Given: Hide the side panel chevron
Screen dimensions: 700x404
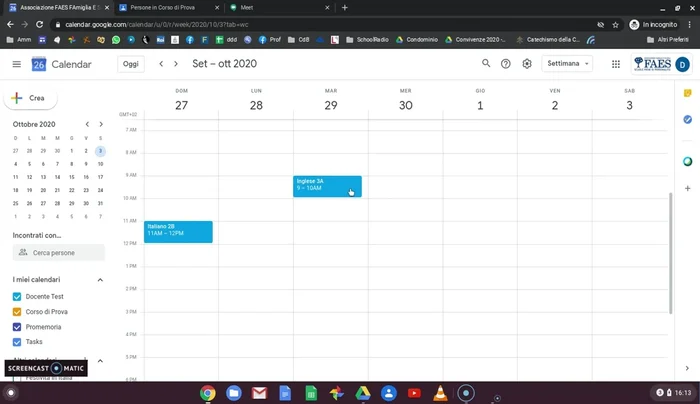Looking at the screenshot, I should pos(687,368).
